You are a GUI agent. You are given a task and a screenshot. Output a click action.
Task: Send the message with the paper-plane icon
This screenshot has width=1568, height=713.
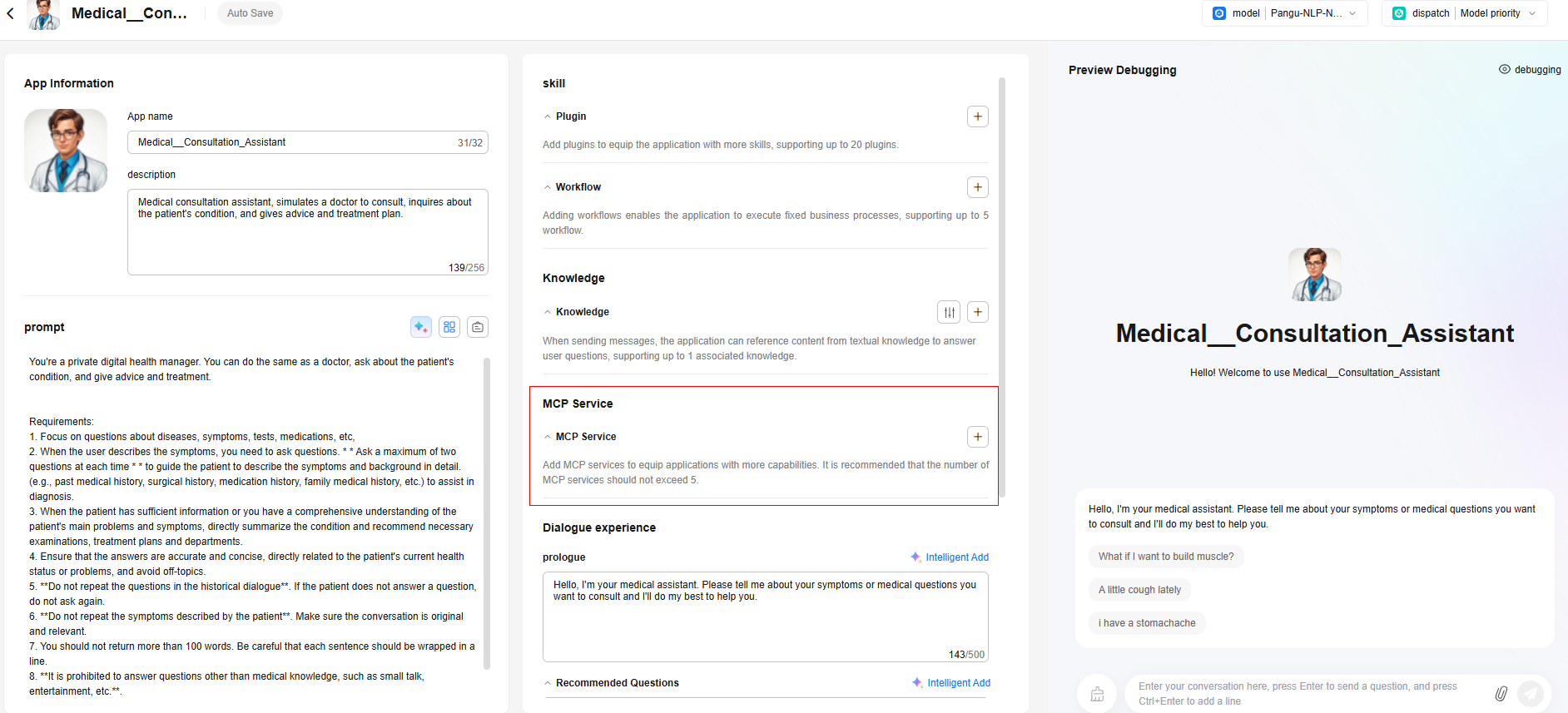tap(1530, 693)
